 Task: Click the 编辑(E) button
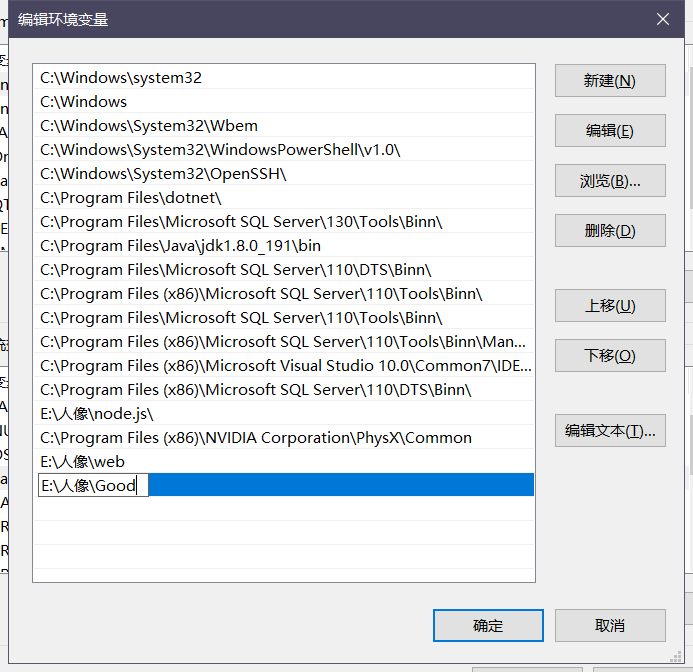(610, 130)
